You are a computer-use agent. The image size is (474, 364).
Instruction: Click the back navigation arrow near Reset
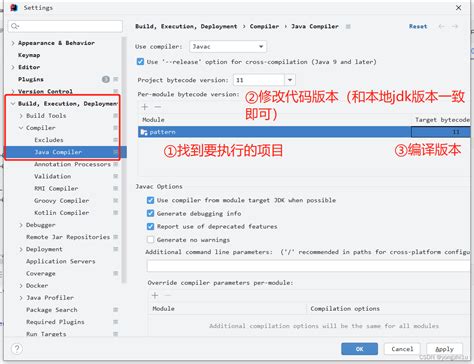point(442,26)
